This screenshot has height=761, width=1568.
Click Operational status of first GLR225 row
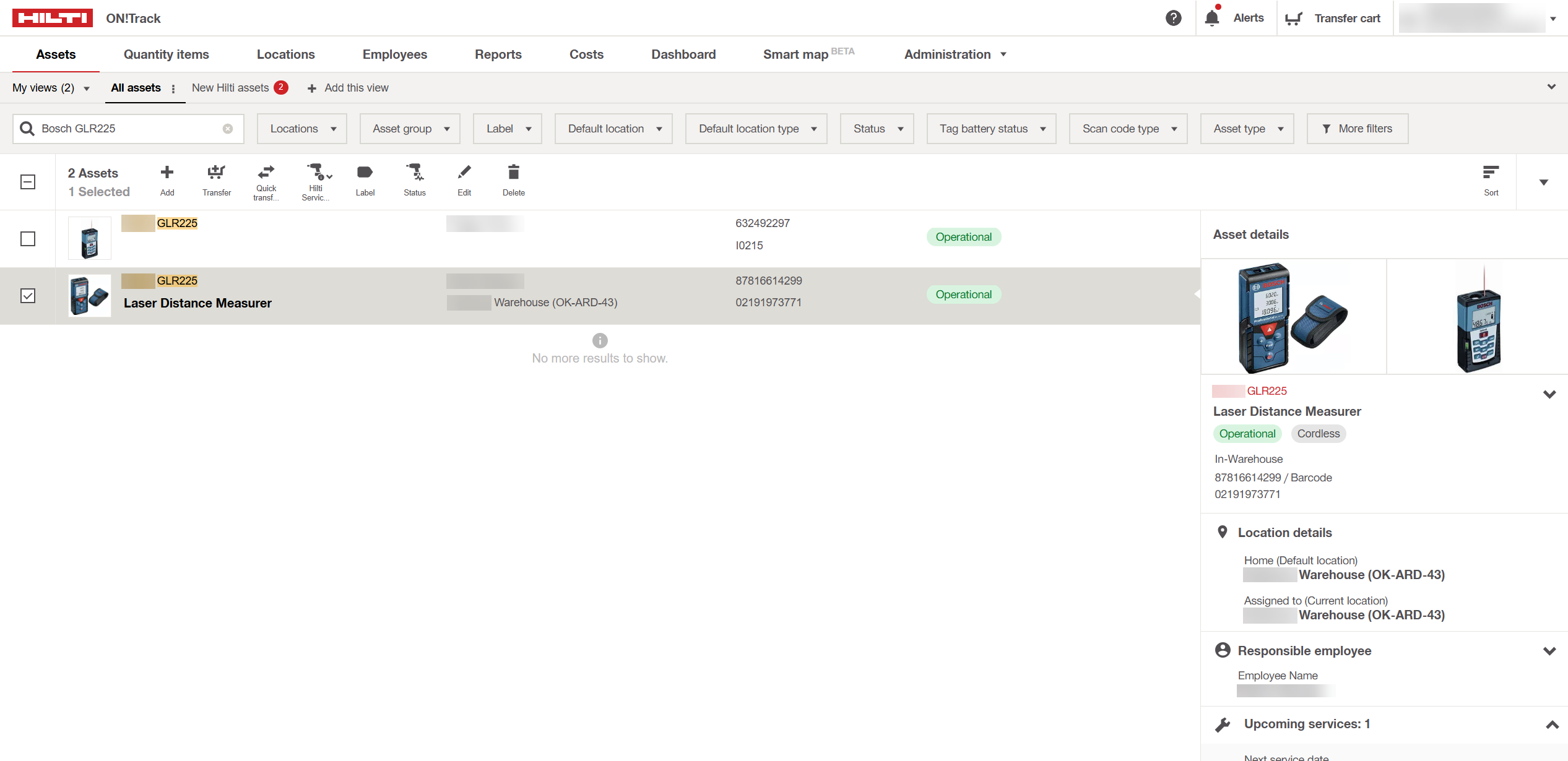point(963,237)
